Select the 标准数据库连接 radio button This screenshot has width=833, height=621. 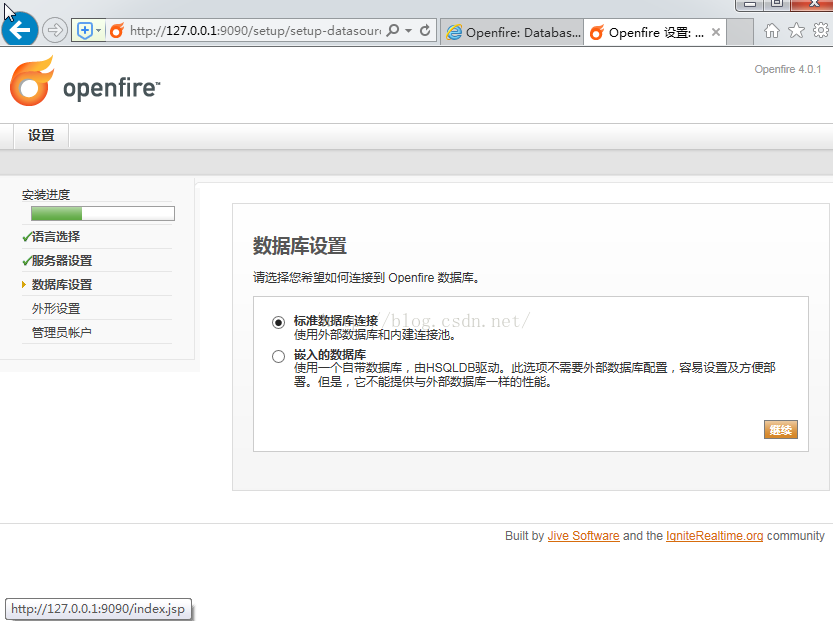pyautogui.click(x=278, y=322)
